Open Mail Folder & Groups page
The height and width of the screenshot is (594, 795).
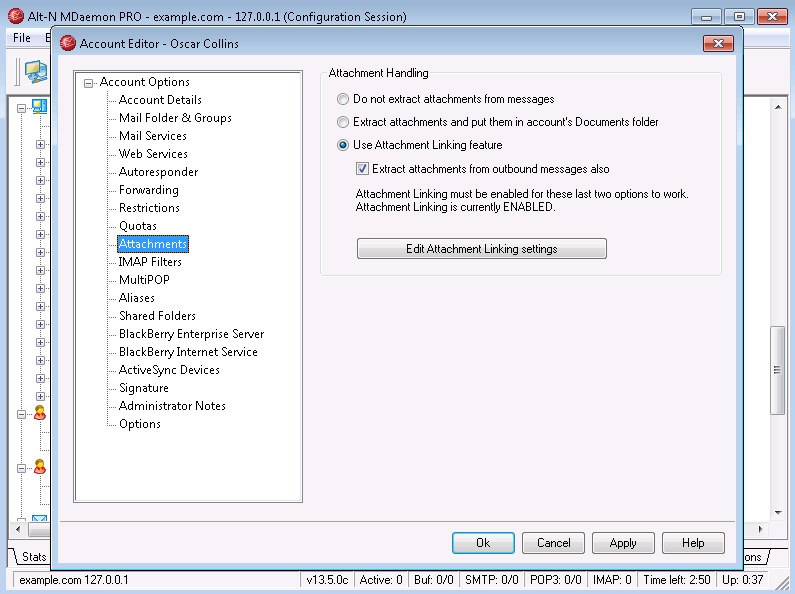tap(175, 118)
